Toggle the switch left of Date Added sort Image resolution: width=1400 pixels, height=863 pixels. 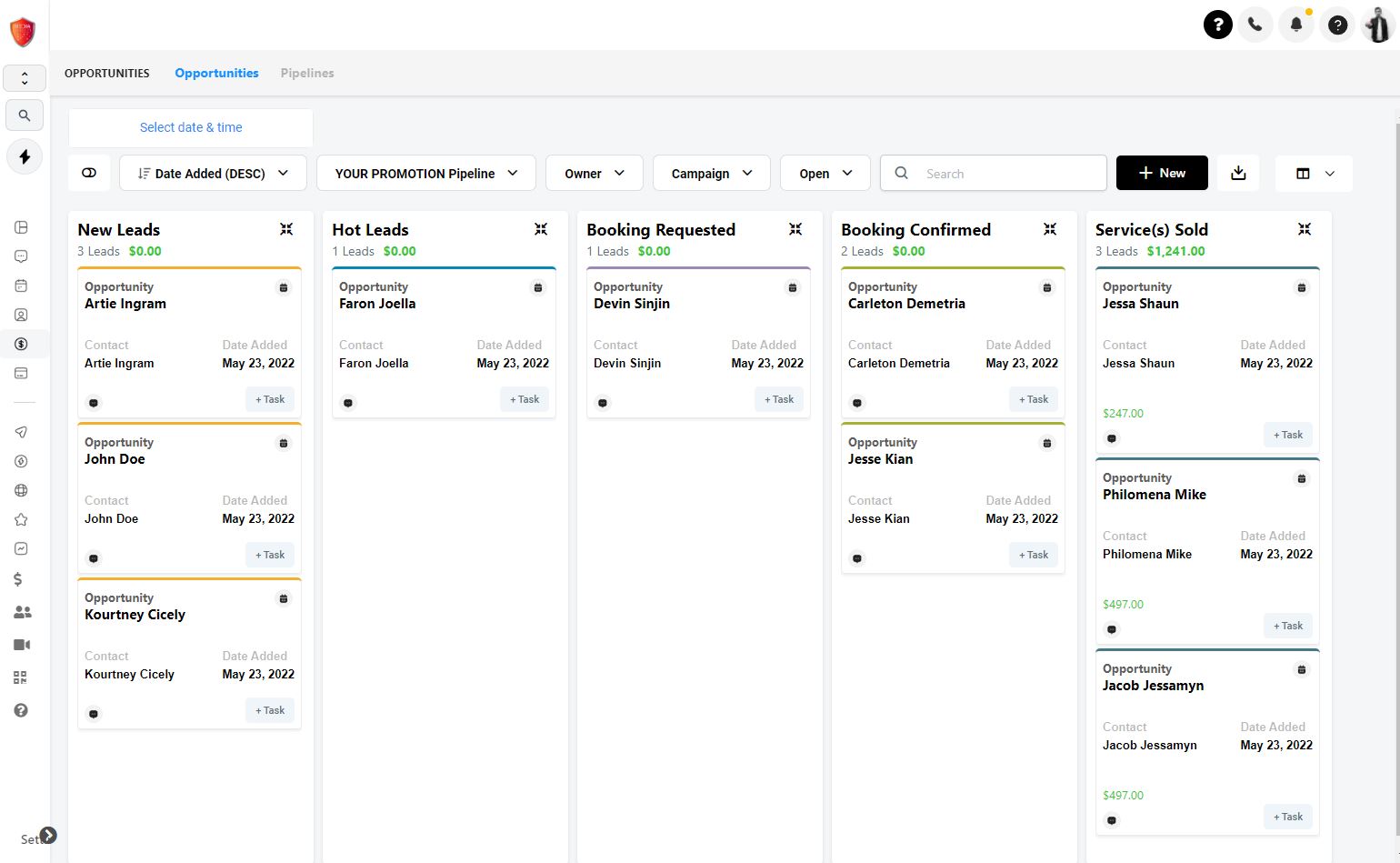[x=89, y=173]
